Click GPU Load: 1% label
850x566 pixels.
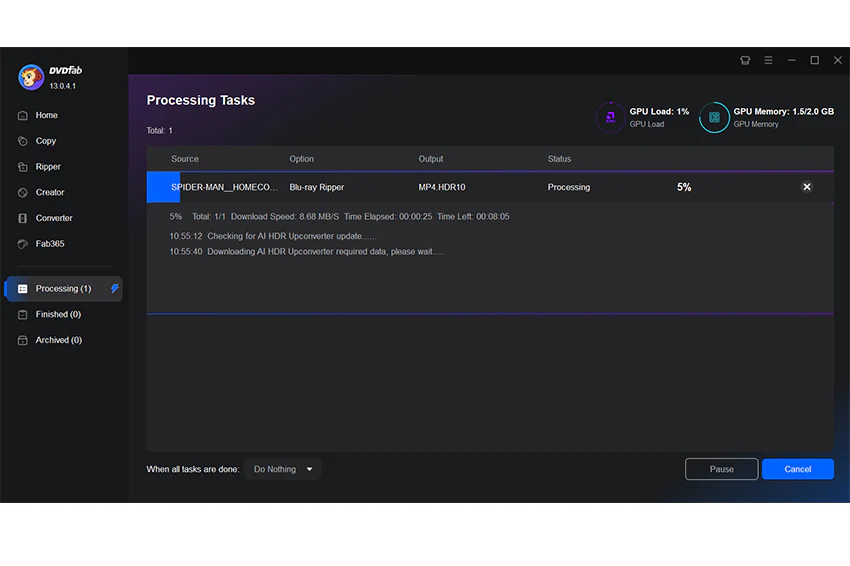pos(659,111)
